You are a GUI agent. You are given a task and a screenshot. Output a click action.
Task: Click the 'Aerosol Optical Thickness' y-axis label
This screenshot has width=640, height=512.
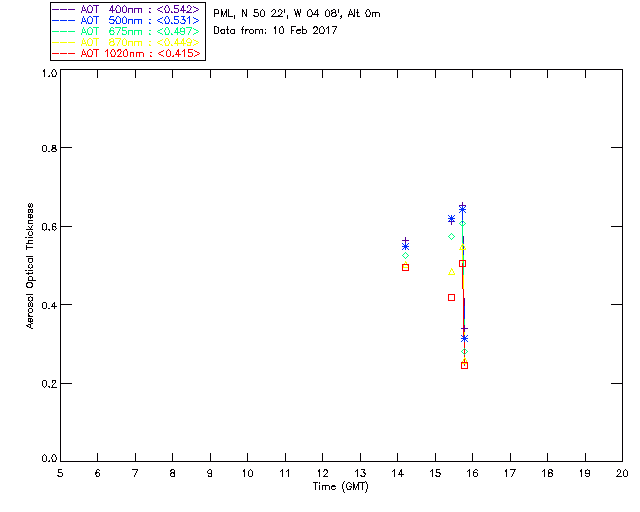[30, 266]
